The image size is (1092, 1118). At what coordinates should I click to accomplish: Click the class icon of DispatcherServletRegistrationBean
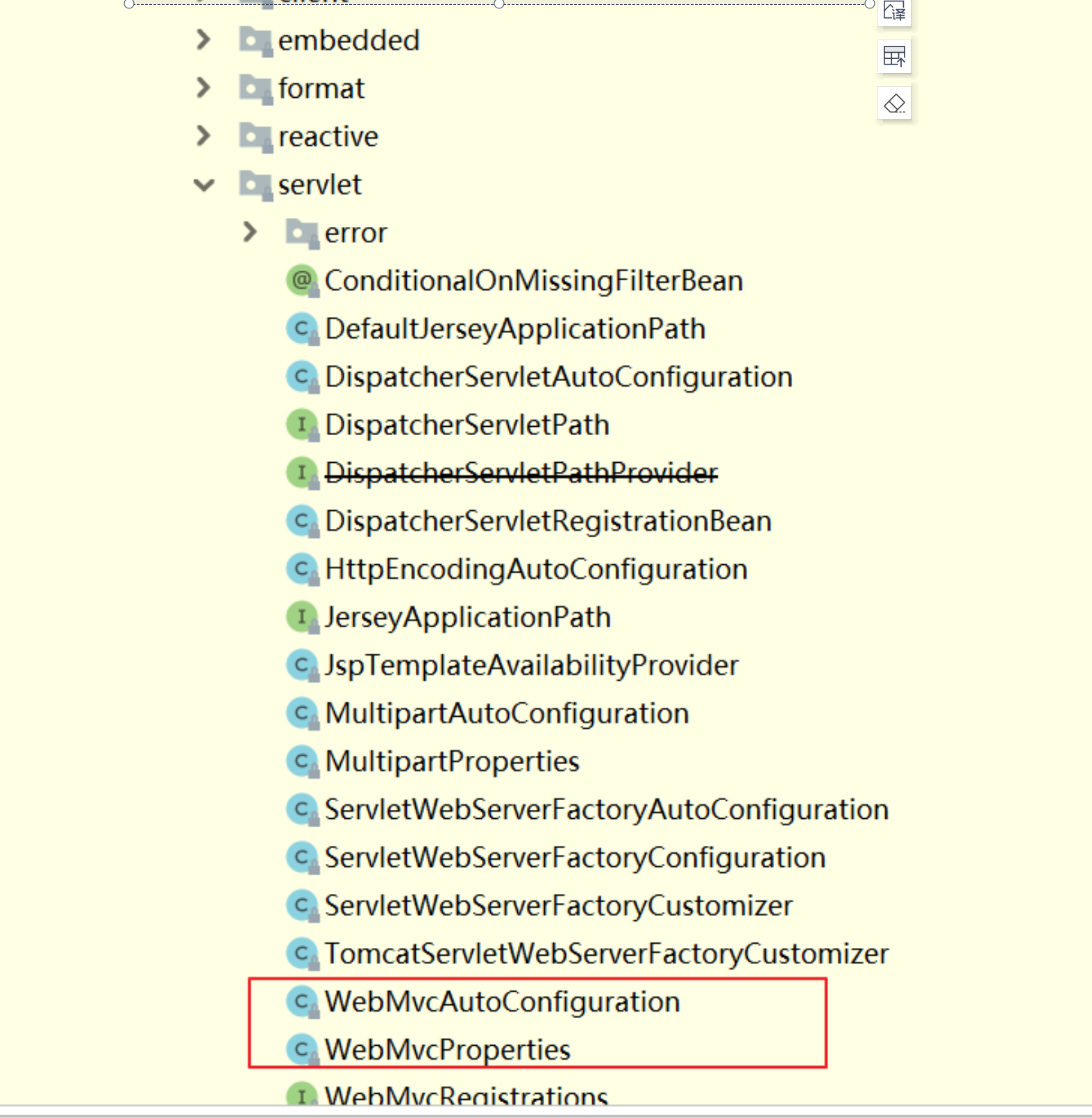point(303,521)
